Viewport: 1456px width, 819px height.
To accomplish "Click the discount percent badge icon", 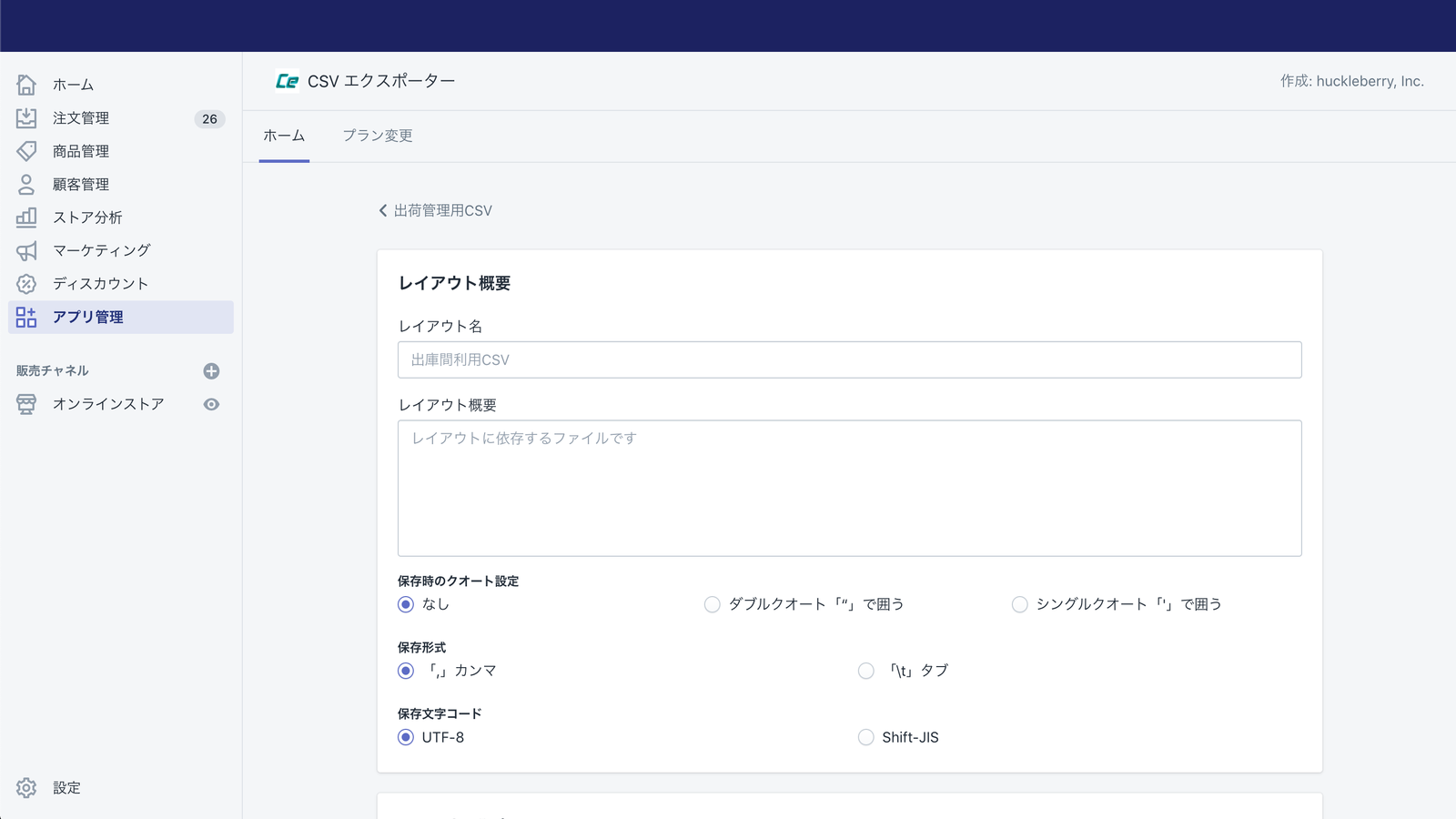I will click(26, 284).
